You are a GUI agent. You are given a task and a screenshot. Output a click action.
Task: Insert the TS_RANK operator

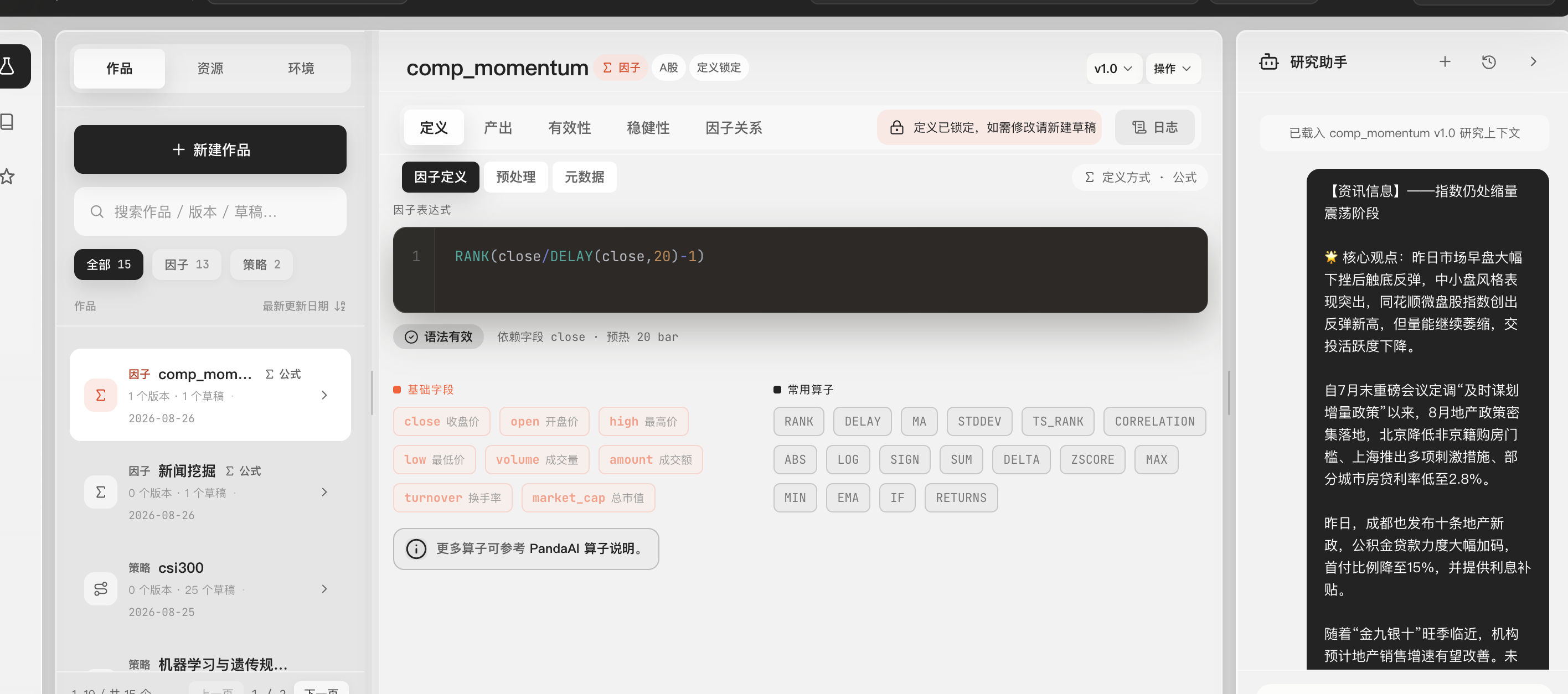(1058, 422)
